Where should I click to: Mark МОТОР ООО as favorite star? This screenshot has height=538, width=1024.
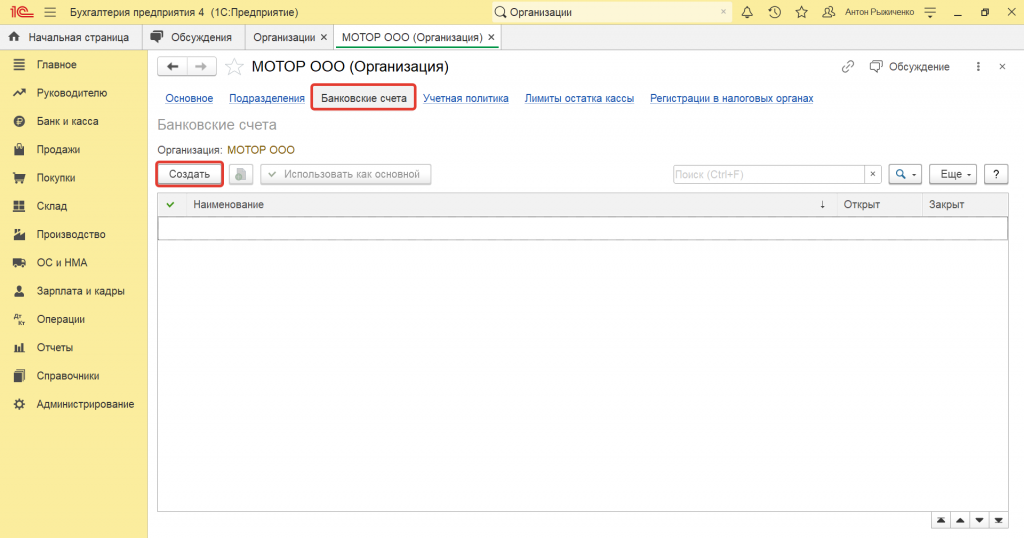pyautogui.click(x=234, y=67)
